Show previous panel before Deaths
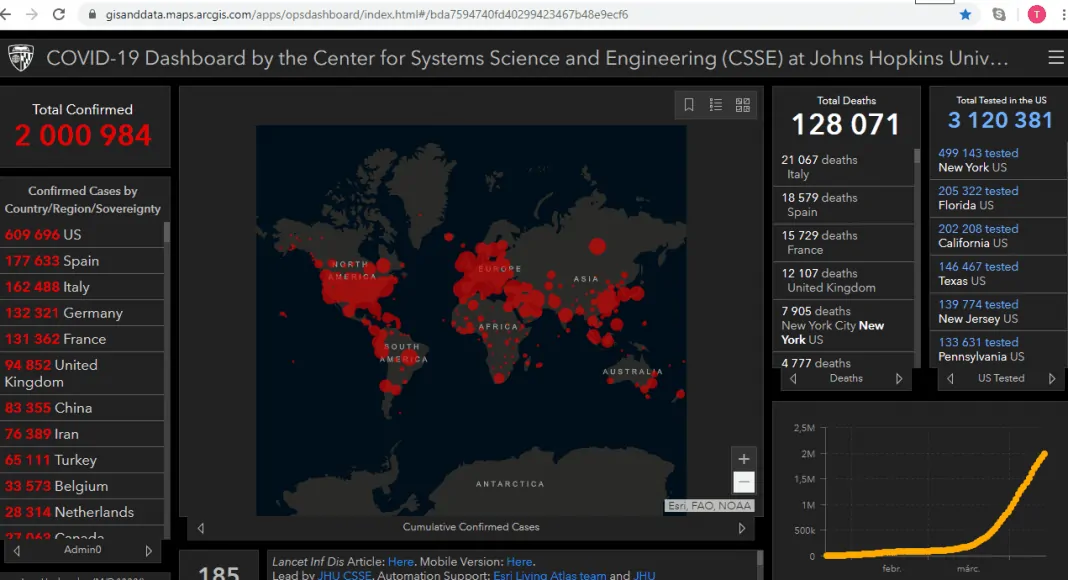The image size is (1068, 580). [x=794, y=378]
